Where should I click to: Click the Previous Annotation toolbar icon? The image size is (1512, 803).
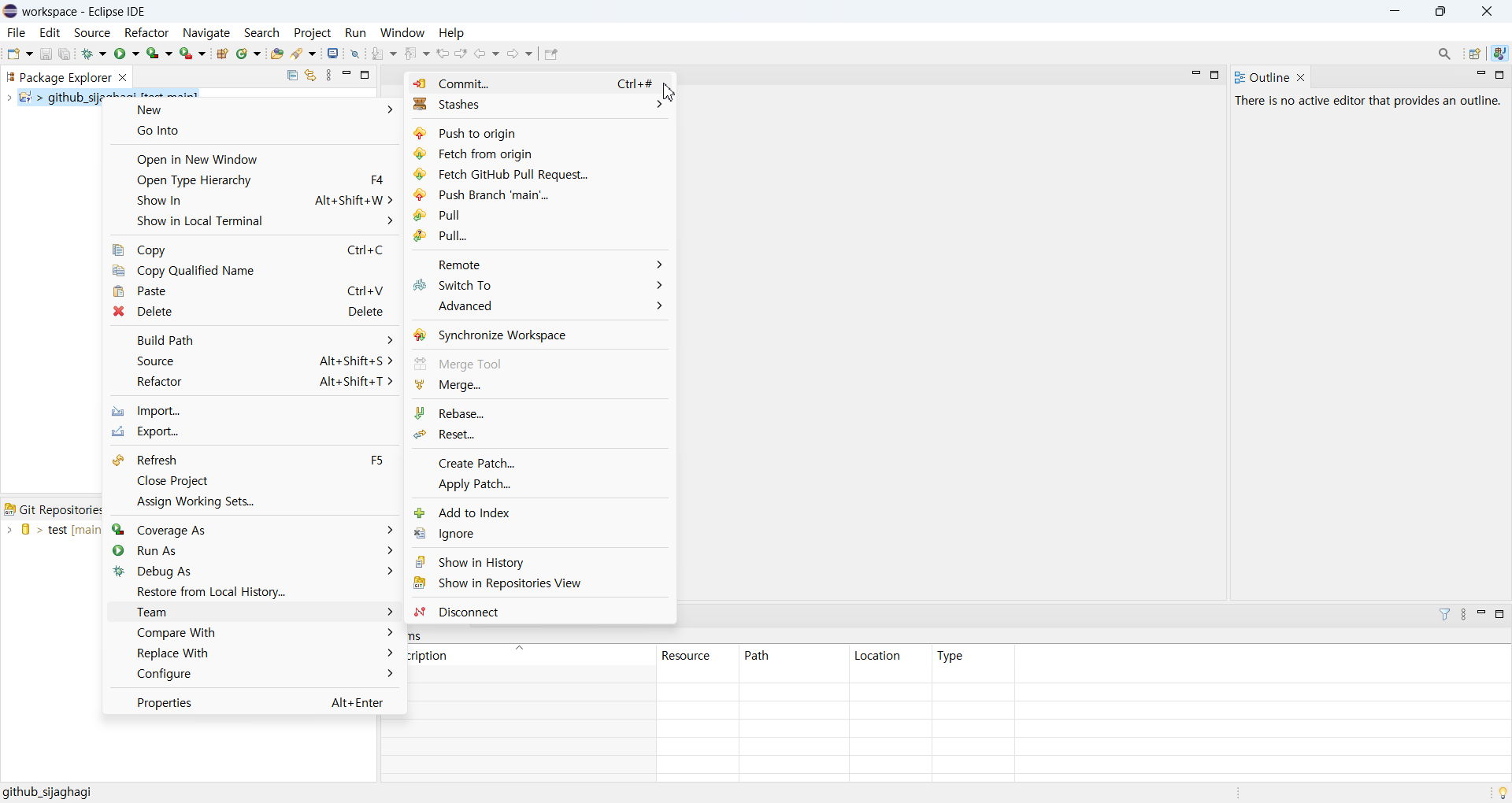[413, 54]
